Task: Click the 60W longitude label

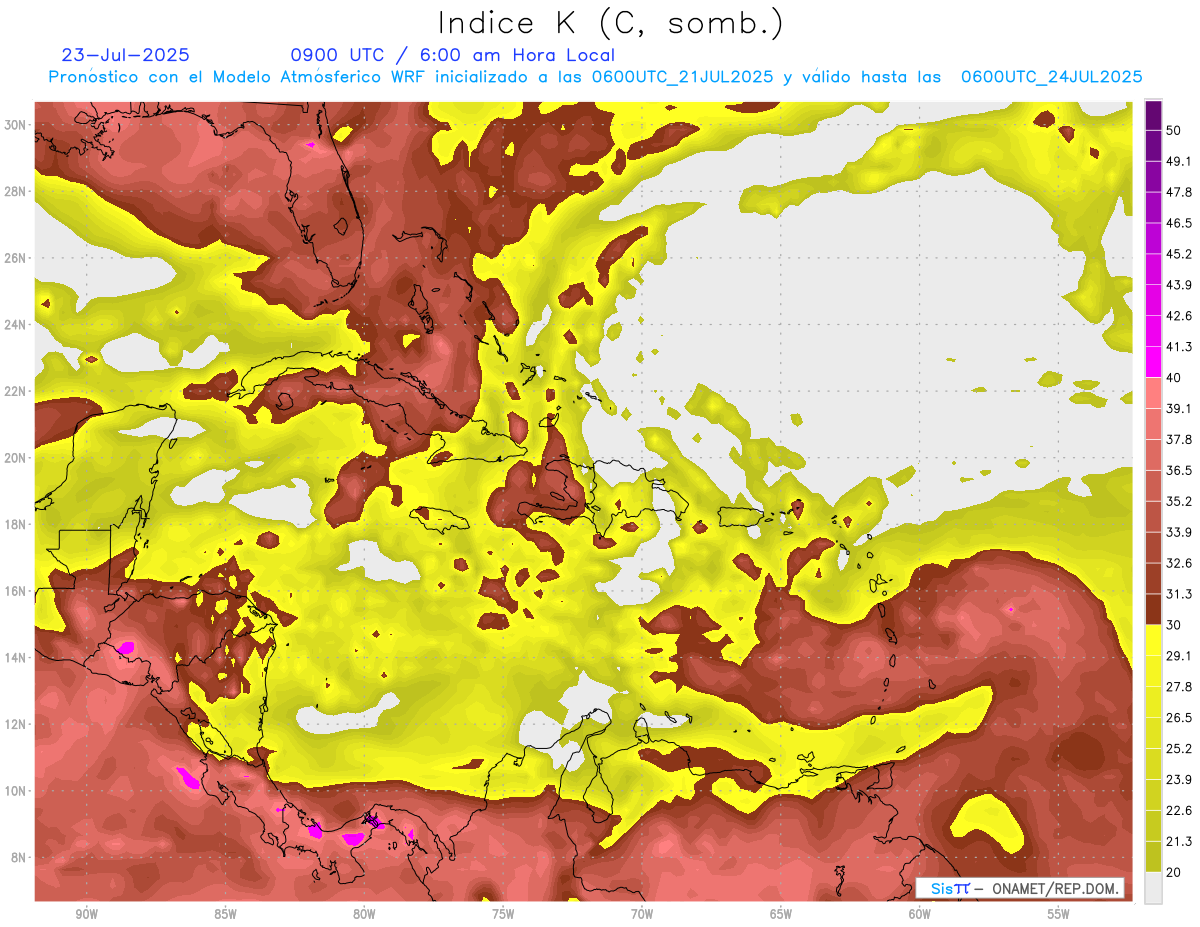Action: [920, 915]
